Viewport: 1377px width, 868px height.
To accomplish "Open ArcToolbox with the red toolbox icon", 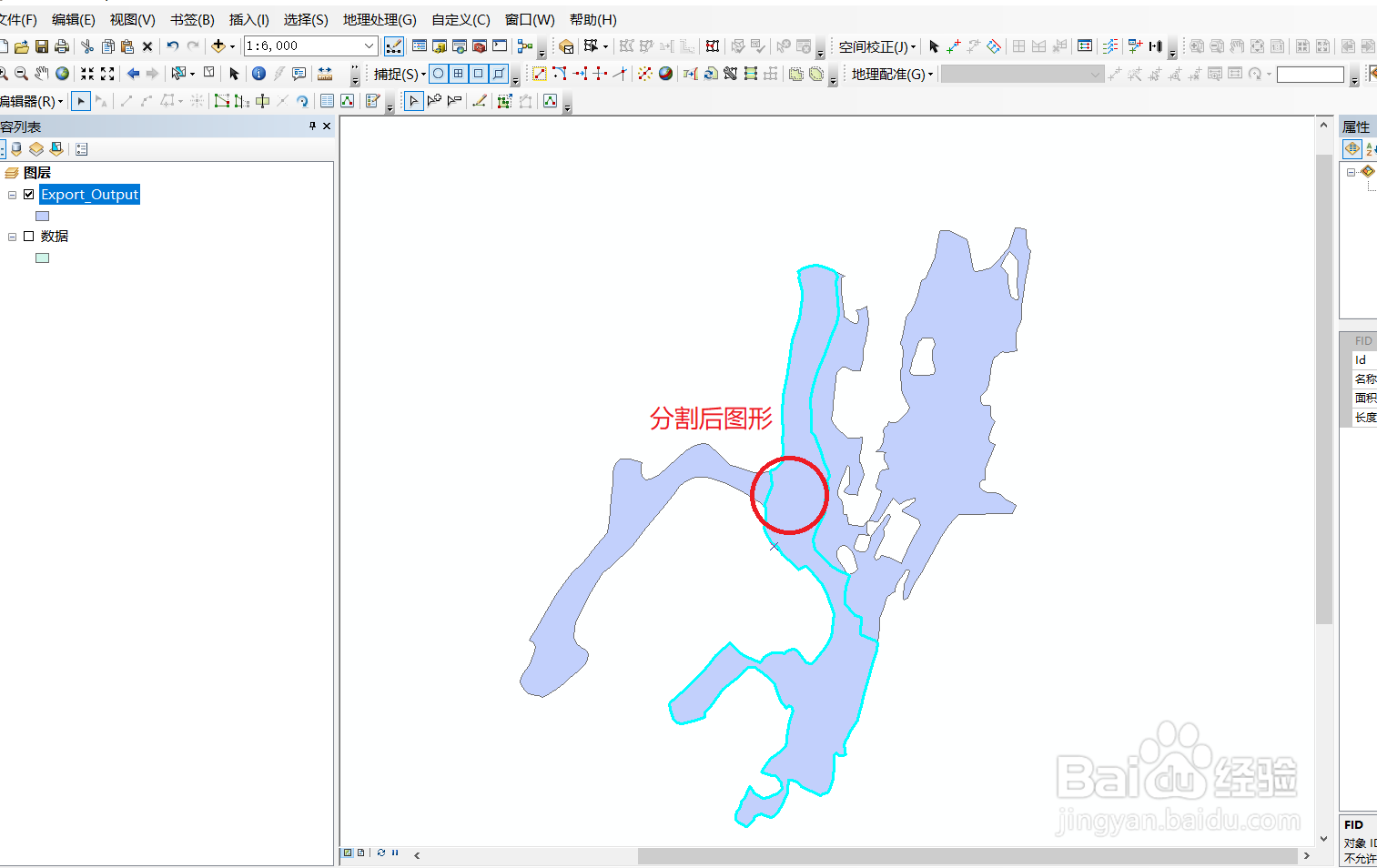I will click(x=480, y=45).
